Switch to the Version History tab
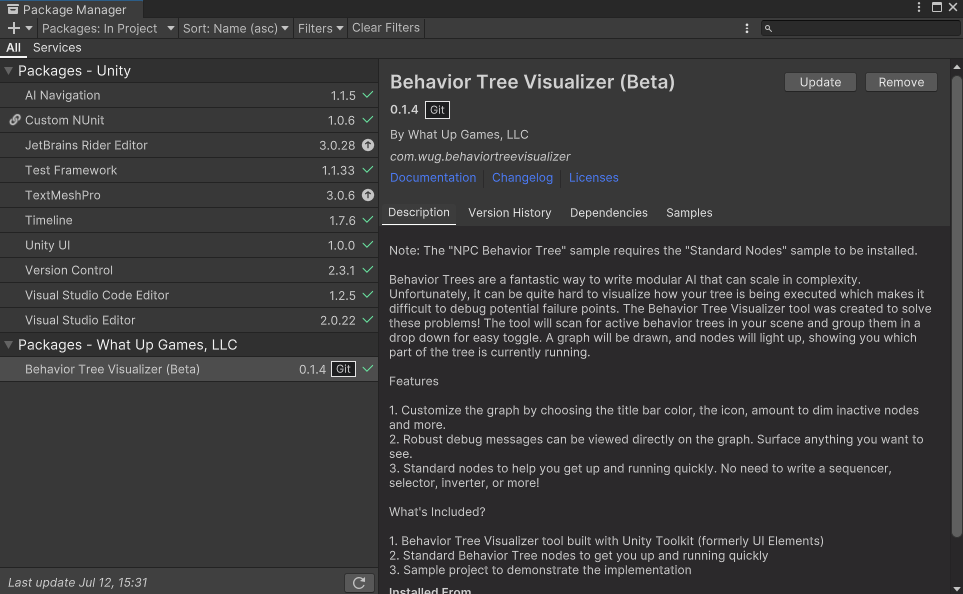Screen dimensions: 963x594 (x=510, y=213)
